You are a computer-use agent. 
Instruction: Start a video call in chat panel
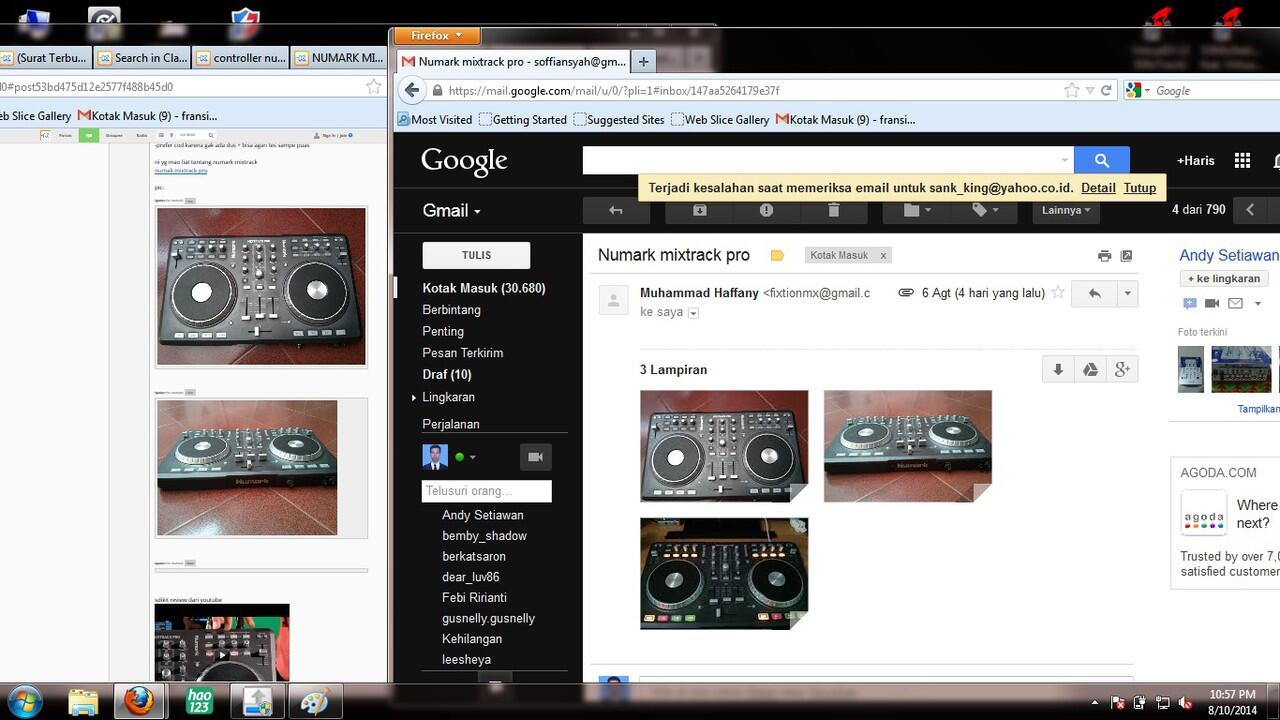(535, 457)
